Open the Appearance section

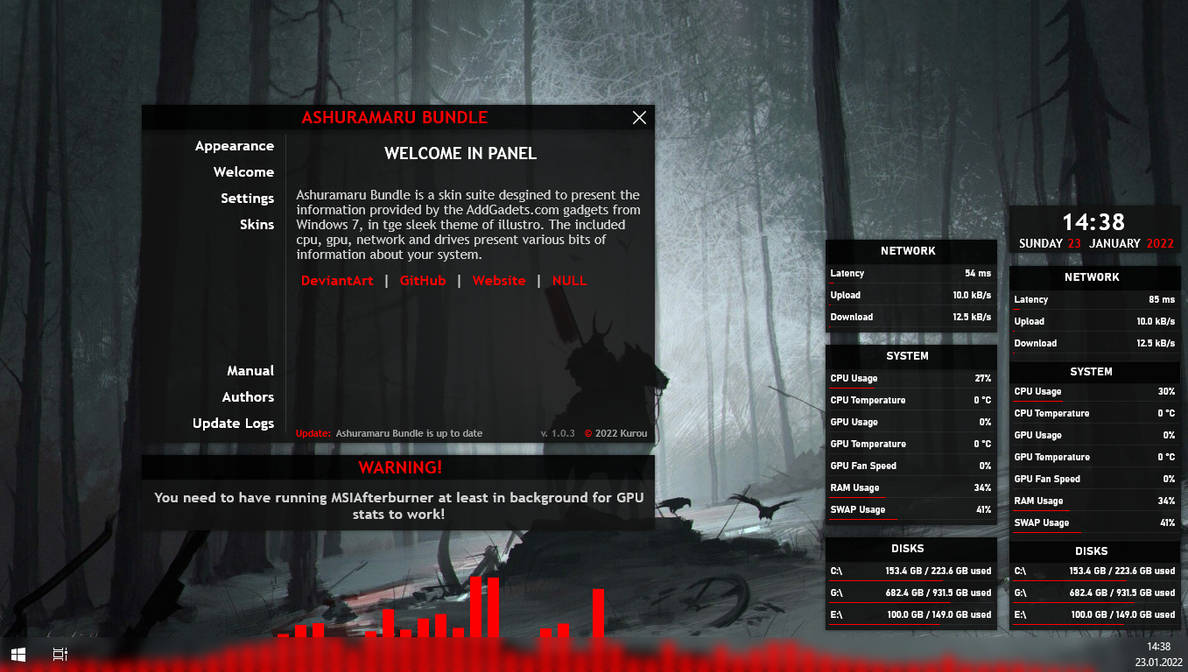(x=234, y=146)
